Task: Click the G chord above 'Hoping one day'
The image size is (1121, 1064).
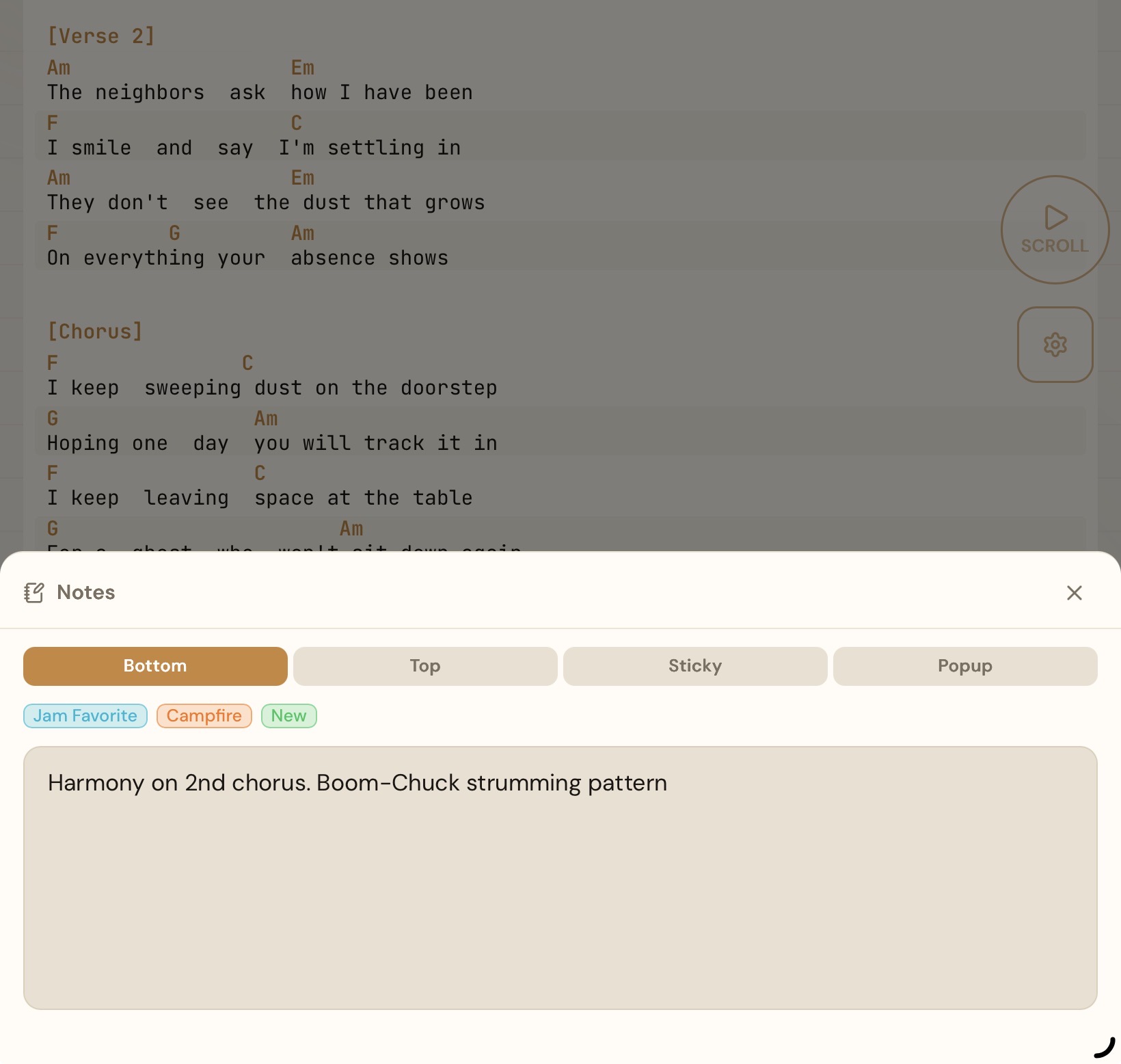Action: [x=52, y=418]
